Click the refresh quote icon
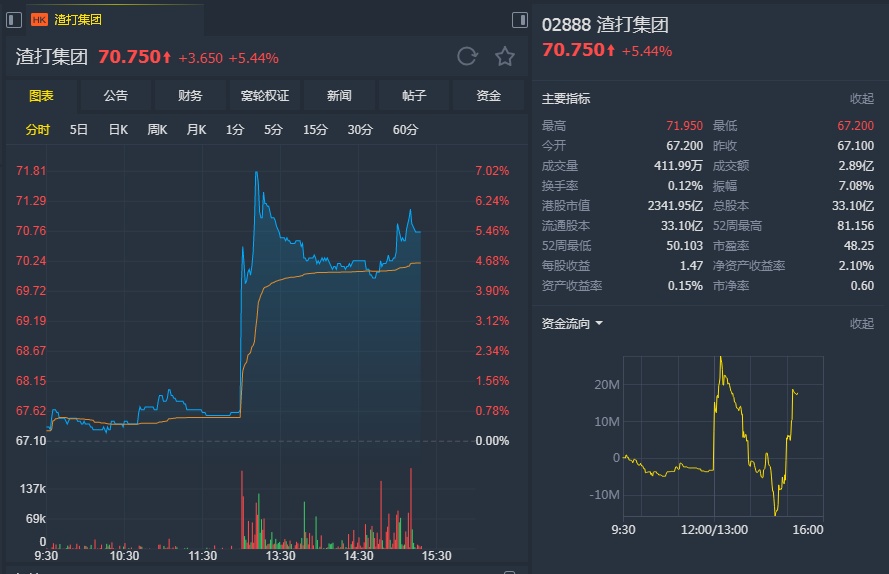The height and width of the screenshot is (574, 889). pyautogui.click(x=467, y=56)
